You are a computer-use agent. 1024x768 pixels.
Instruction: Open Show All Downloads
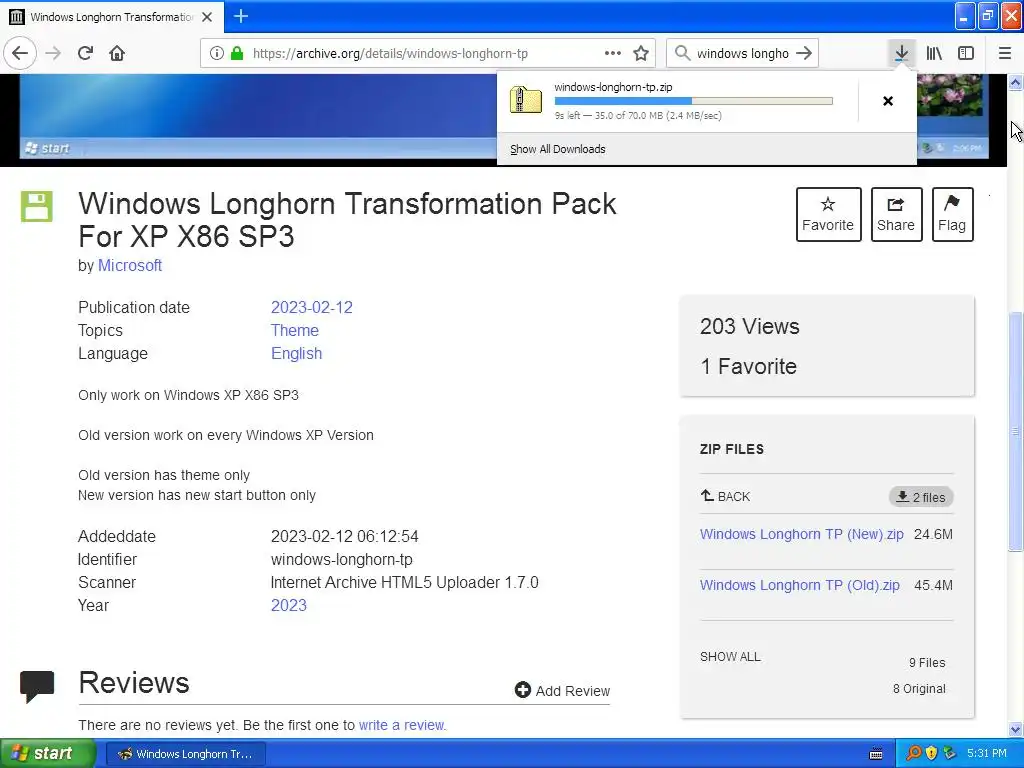pos(558,149)
